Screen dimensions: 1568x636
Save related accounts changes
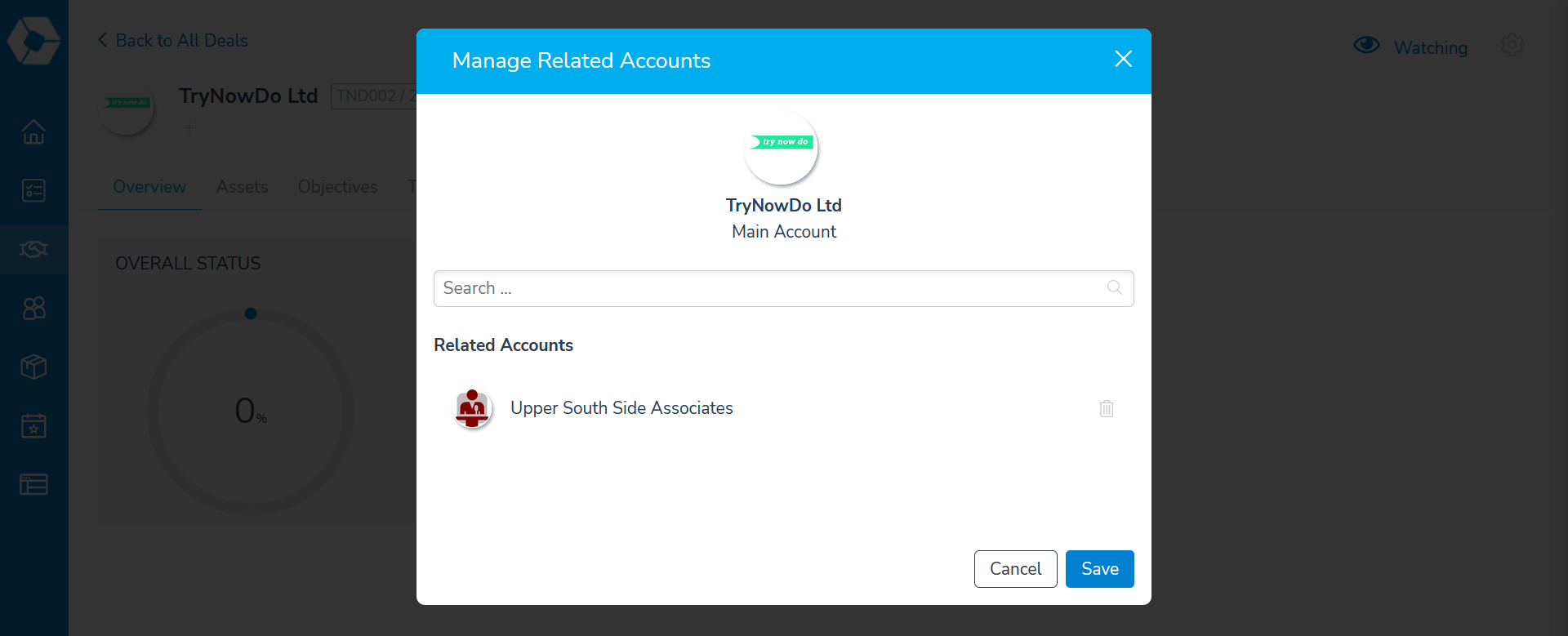(x=1099, y=569)
